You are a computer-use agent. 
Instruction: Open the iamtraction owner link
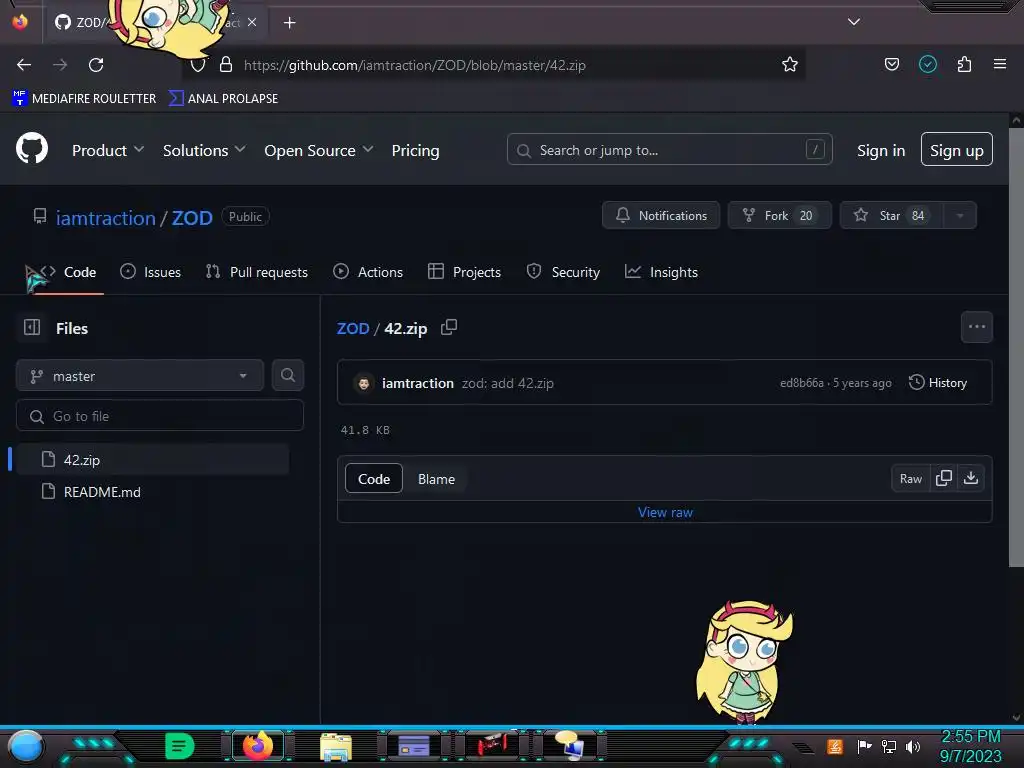[105, 217]
